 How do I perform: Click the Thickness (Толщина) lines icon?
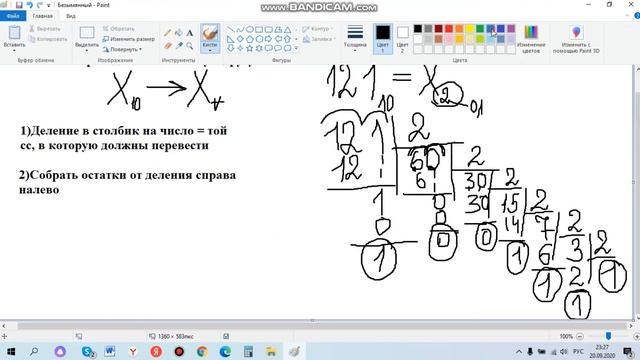(355, 32)
